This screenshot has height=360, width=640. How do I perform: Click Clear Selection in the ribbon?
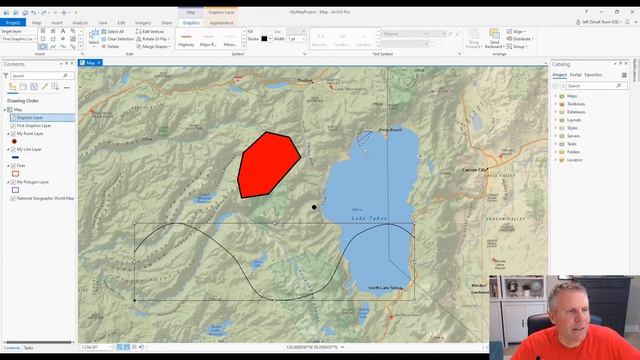click(x=117, y=39)
